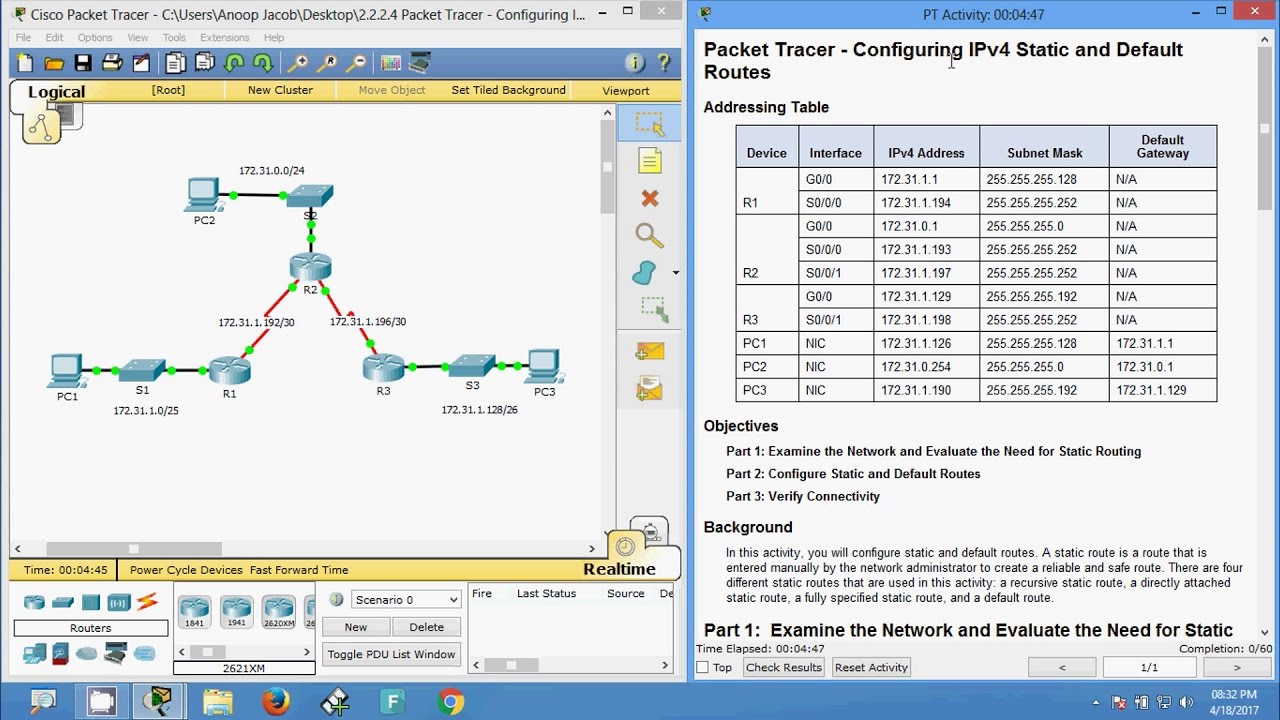Image resolution: width=1280 pixels, height=720 pixels.
Task: Switch to Logical workspace tab
Action: point(56,92)
